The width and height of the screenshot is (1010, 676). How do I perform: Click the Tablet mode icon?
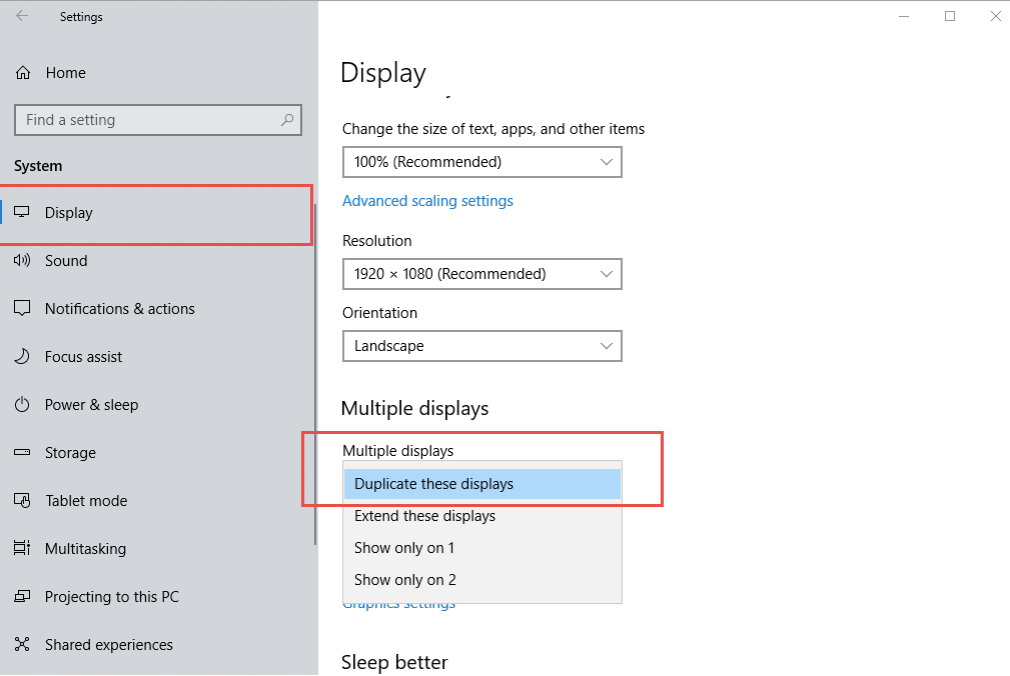tap(22, 501)
